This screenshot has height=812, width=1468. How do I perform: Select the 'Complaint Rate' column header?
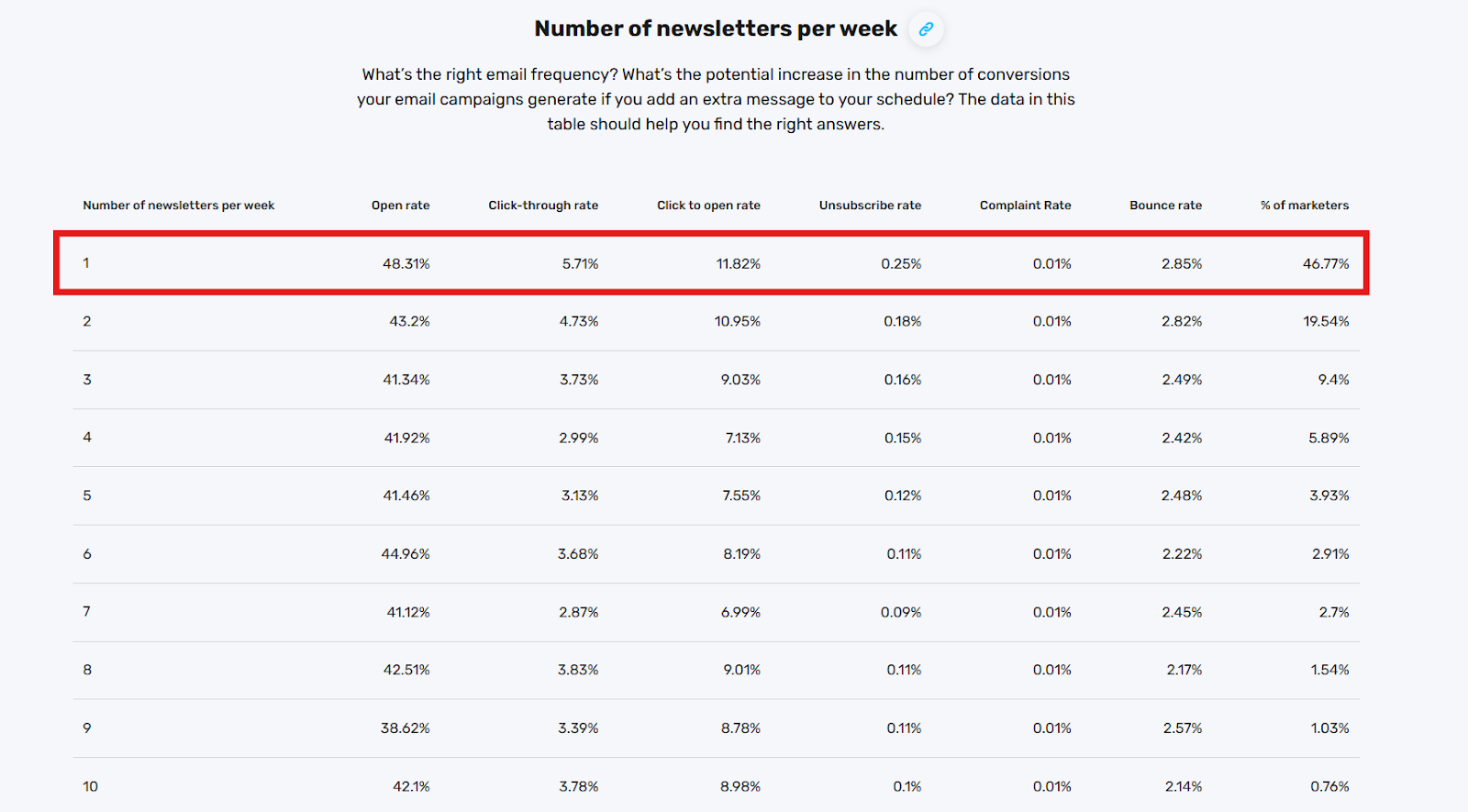1025,206
